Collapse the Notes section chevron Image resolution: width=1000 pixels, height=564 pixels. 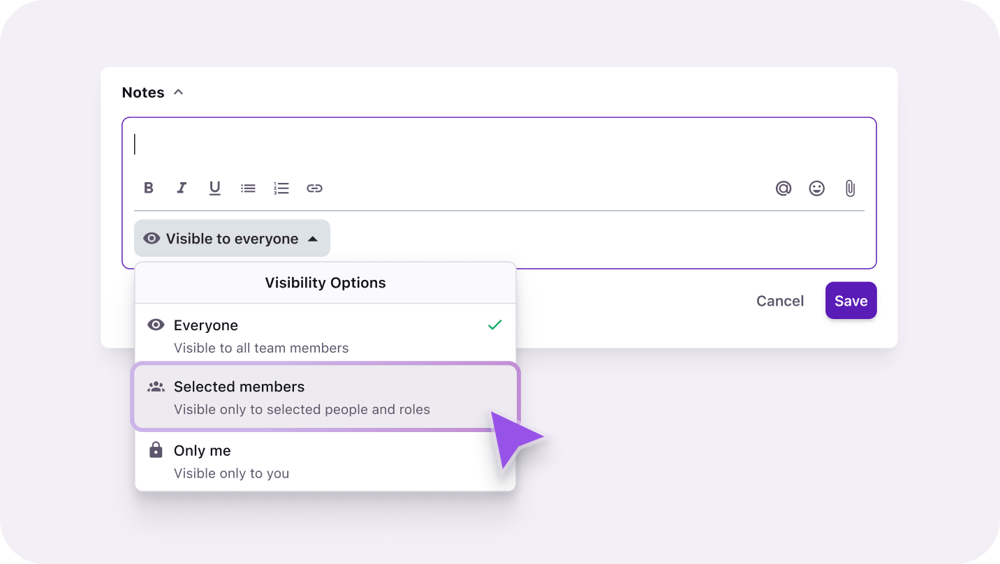[x=179, y=92]
